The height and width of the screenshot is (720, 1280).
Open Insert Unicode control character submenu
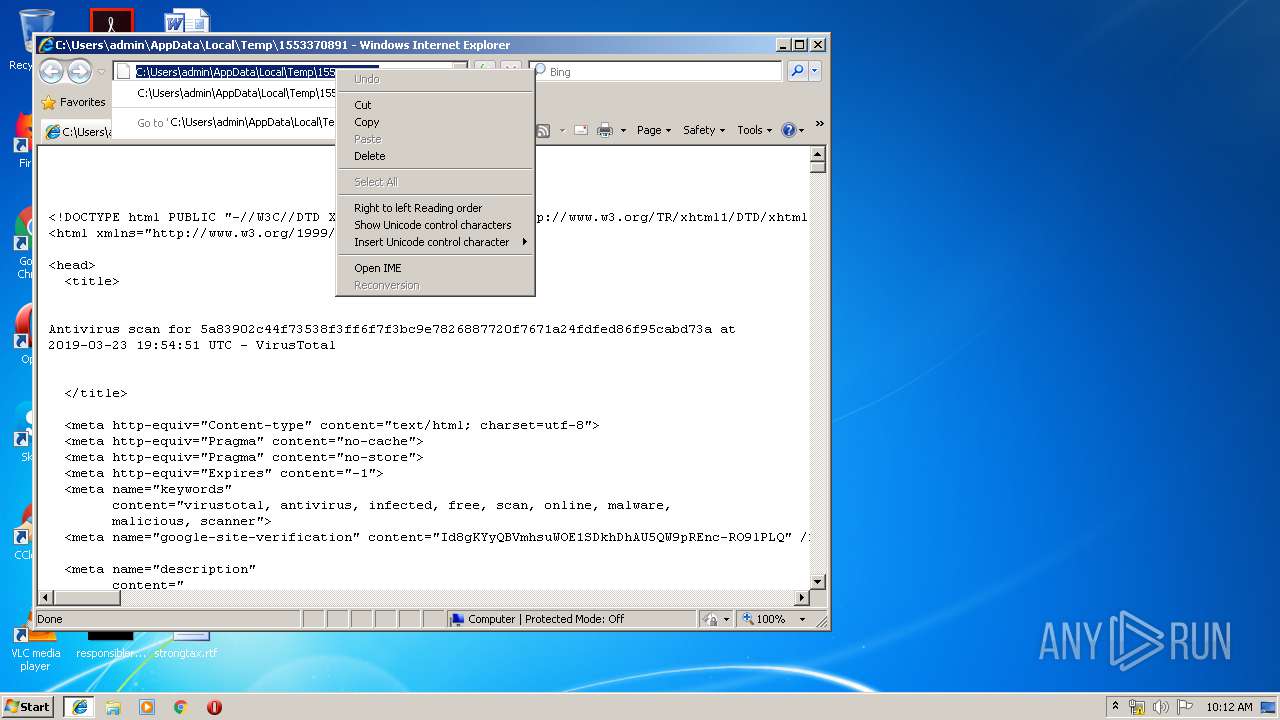[x=434, y=242]
